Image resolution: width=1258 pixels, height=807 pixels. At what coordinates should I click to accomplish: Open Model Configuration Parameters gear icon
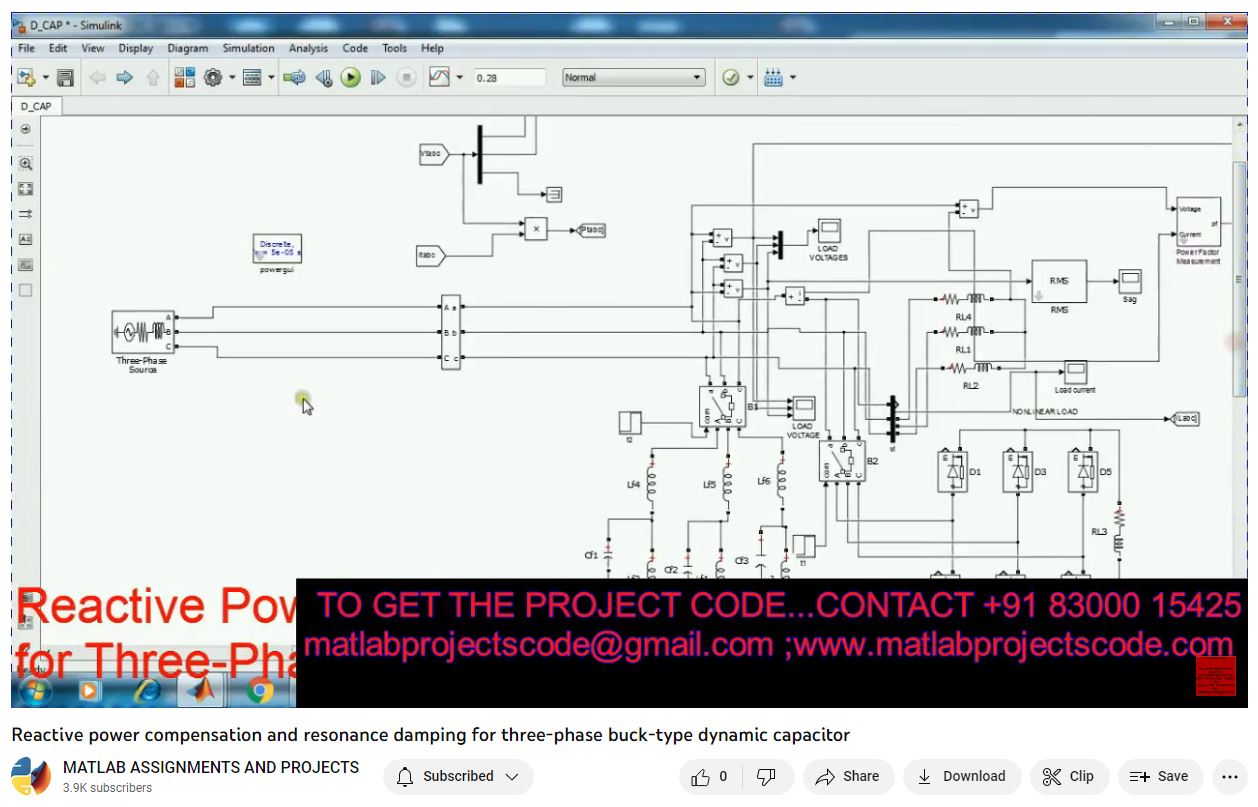[212, 77]
